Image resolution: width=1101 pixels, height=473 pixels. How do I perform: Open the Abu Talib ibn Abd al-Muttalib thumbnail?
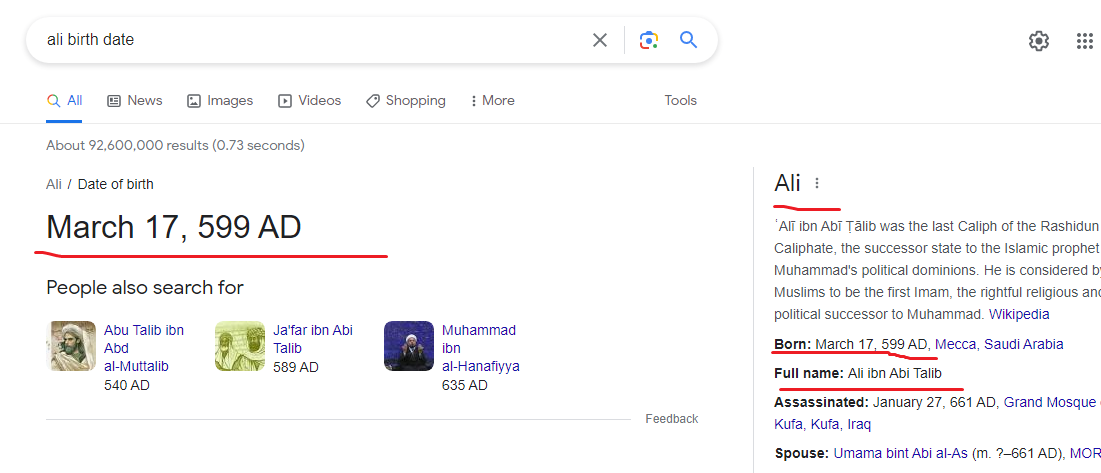coord(71,346)
